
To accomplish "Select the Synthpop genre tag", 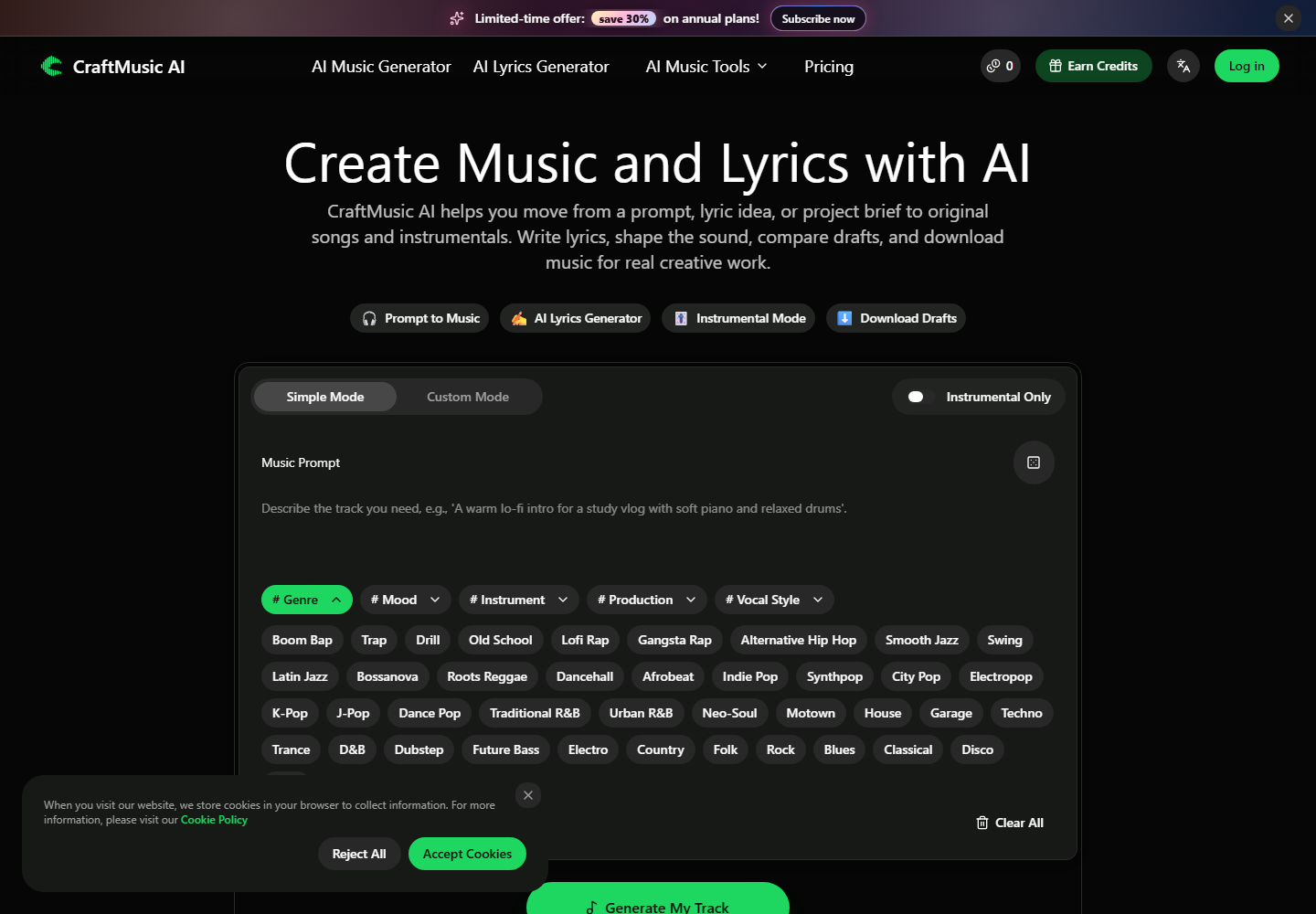I will coord(834,676).
